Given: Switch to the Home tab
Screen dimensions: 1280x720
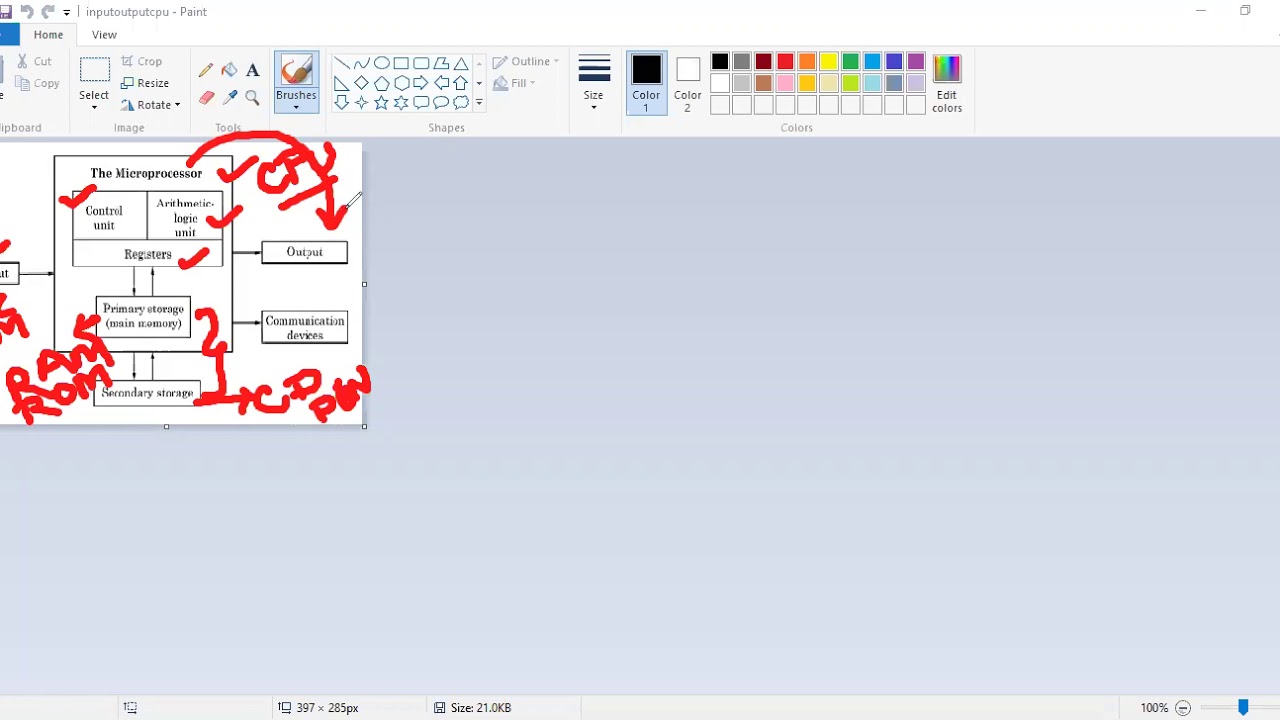Looking at the screenshot, I should coord(48,34).
